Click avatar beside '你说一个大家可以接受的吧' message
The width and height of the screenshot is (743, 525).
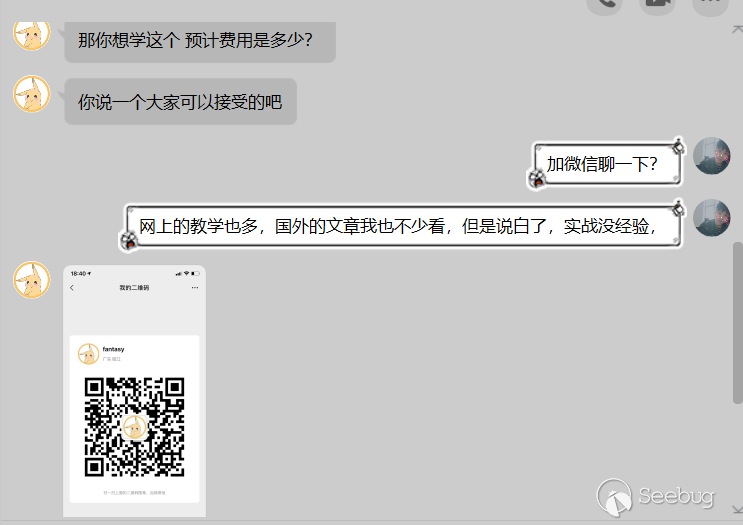tap(31, 94)
